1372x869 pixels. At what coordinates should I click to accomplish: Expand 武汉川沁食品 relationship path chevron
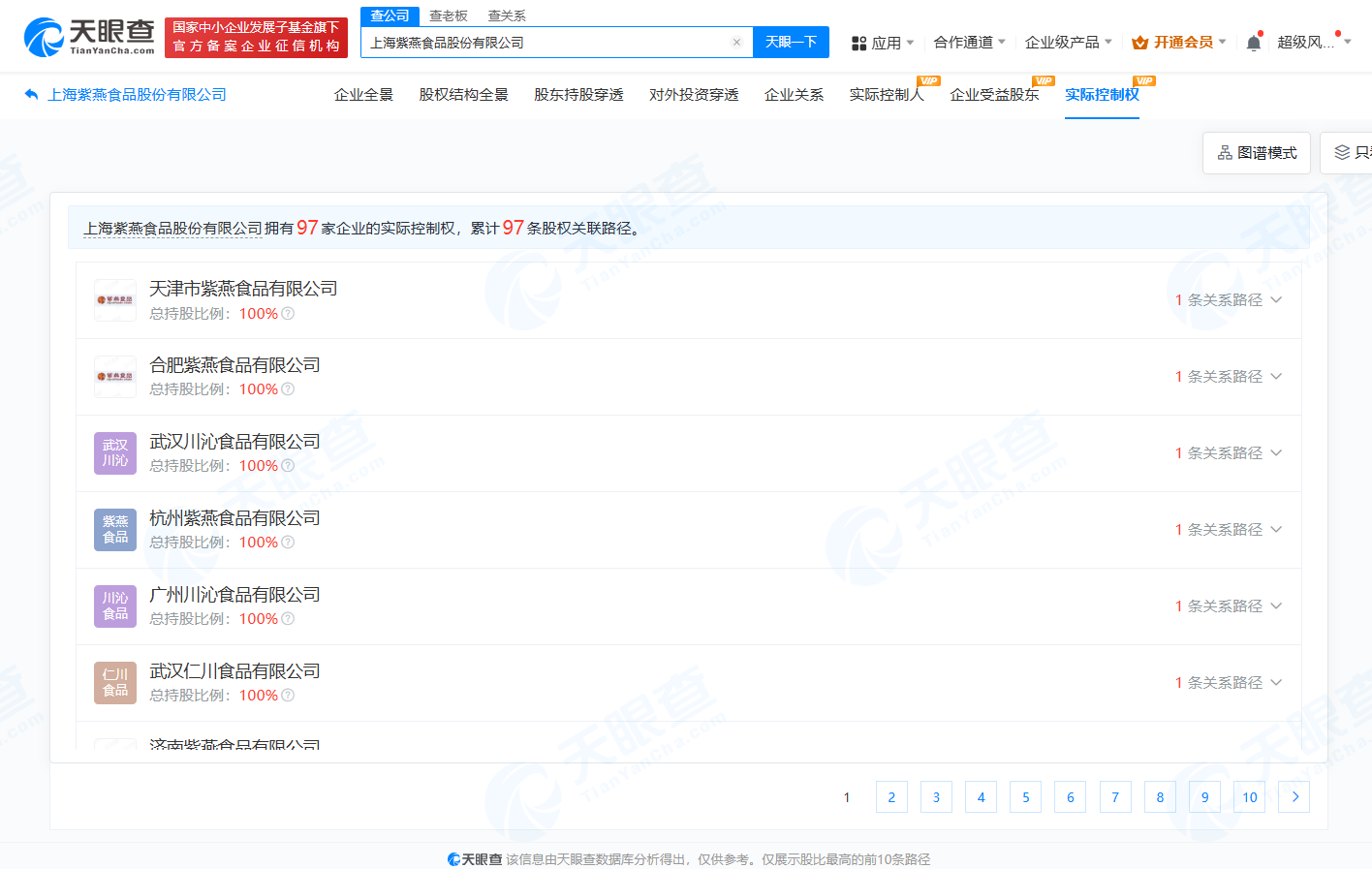click(x=1276, y=453)
